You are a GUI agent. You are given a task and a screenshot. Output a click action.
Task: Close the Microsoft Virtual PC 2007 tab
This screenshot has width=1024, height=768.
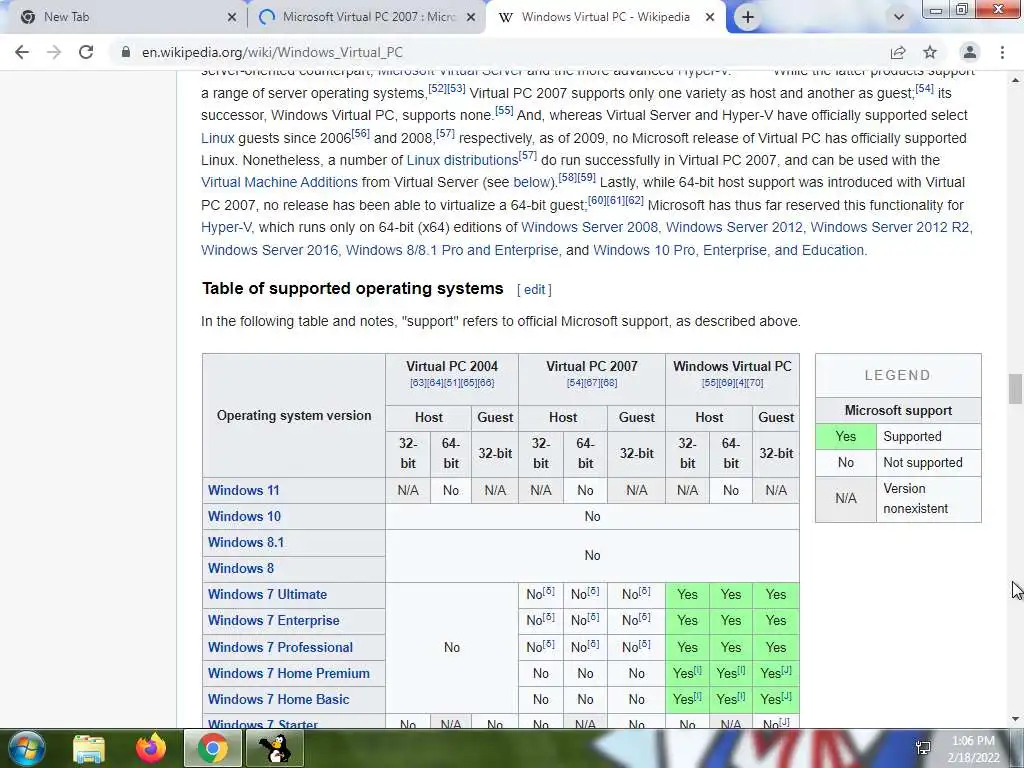pos(471,18)
